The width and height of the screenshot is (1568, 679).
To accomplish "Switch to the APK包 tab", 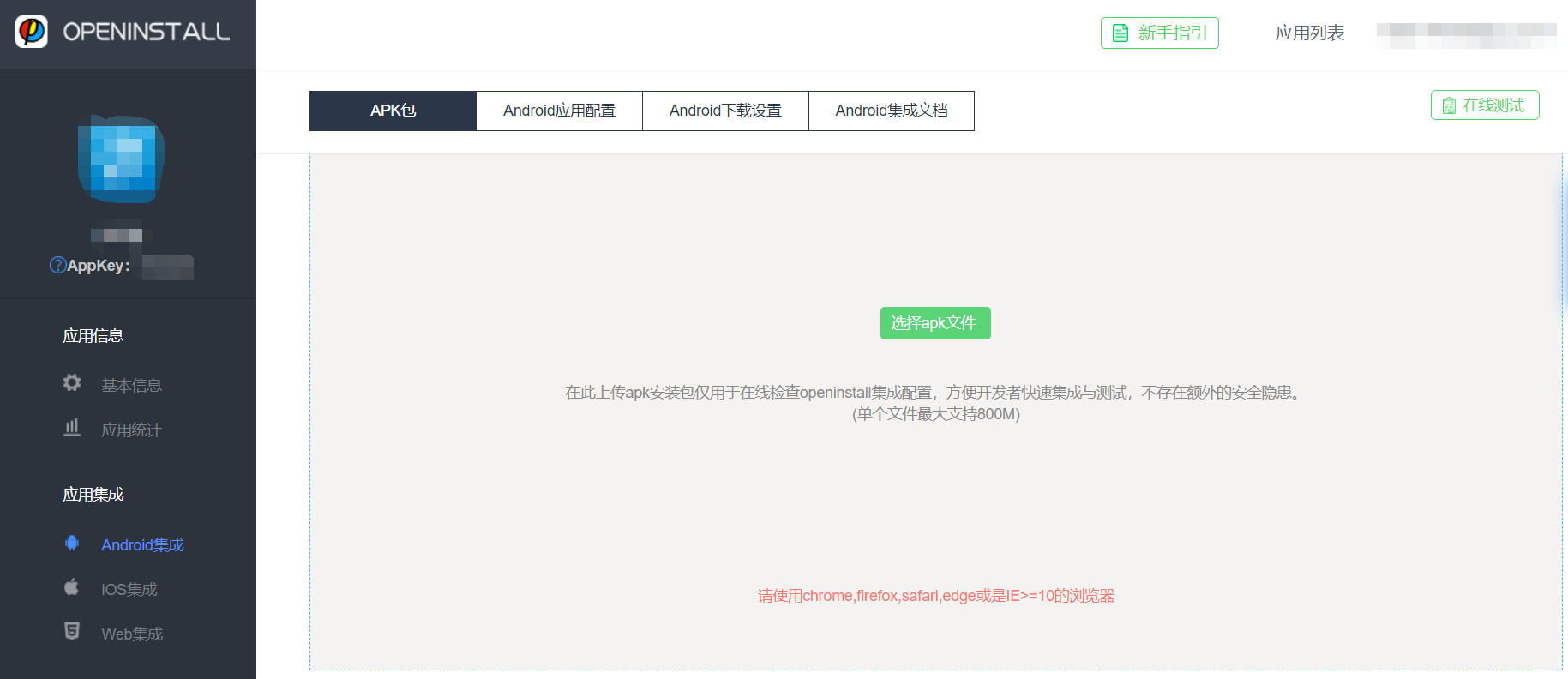I will point(393,111).
